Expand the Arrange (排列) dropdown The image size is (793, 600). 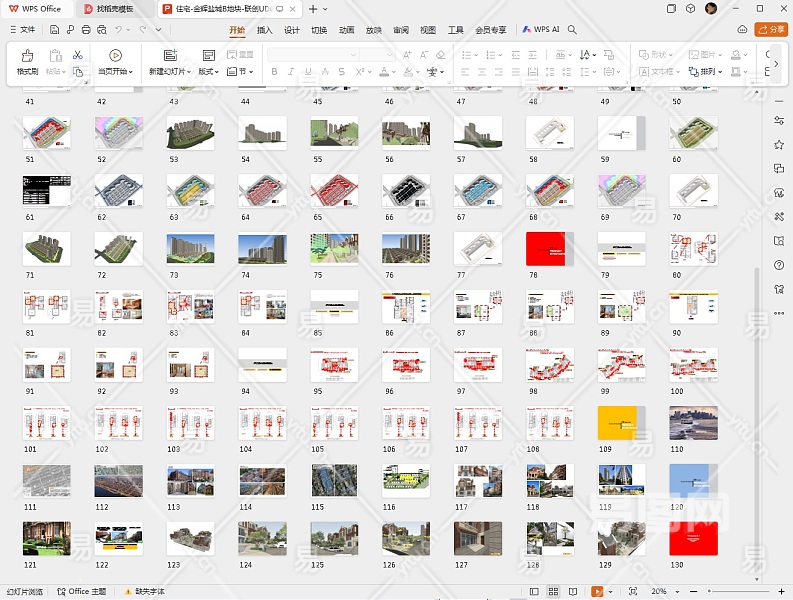(x=711, y=72)
